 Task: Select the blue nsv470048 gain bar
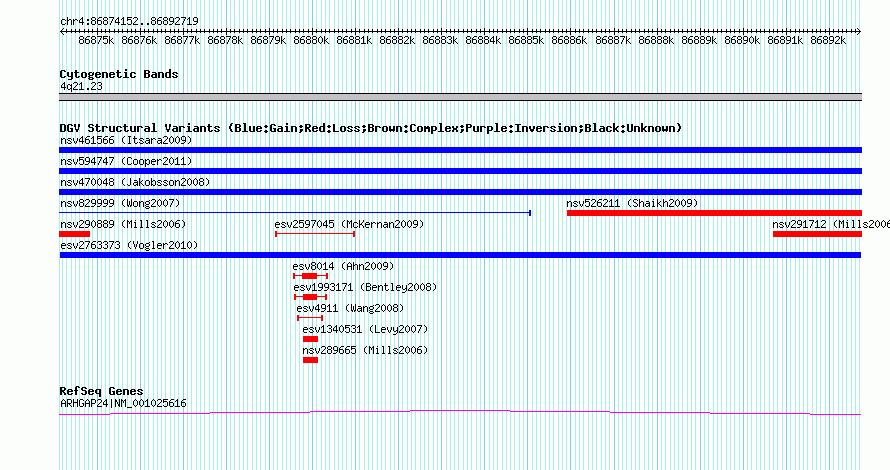click(460, 192)
